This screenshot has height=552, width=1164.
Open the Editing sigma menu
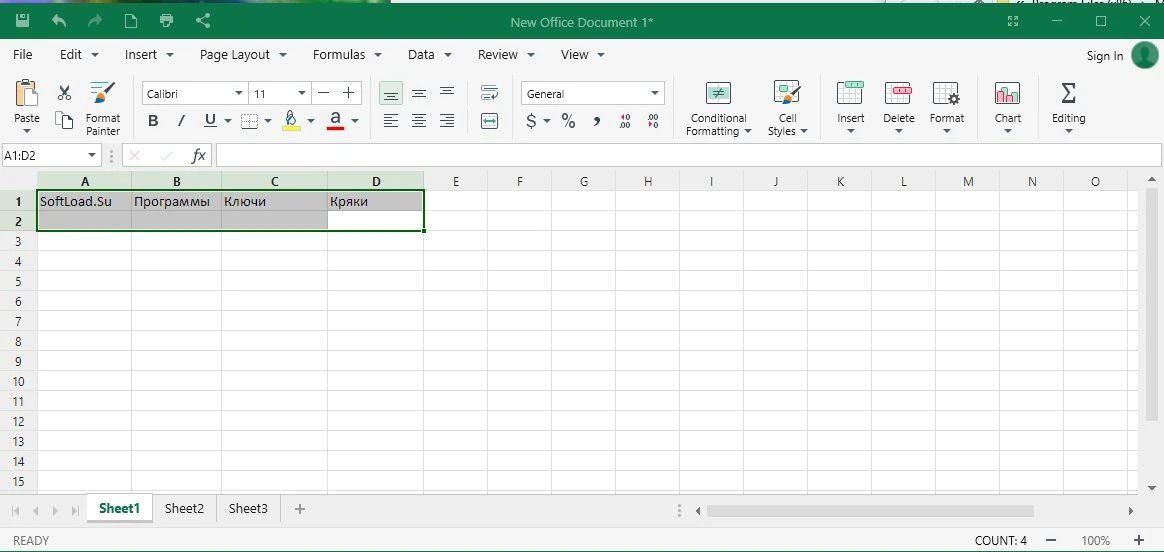[1068, 109]
